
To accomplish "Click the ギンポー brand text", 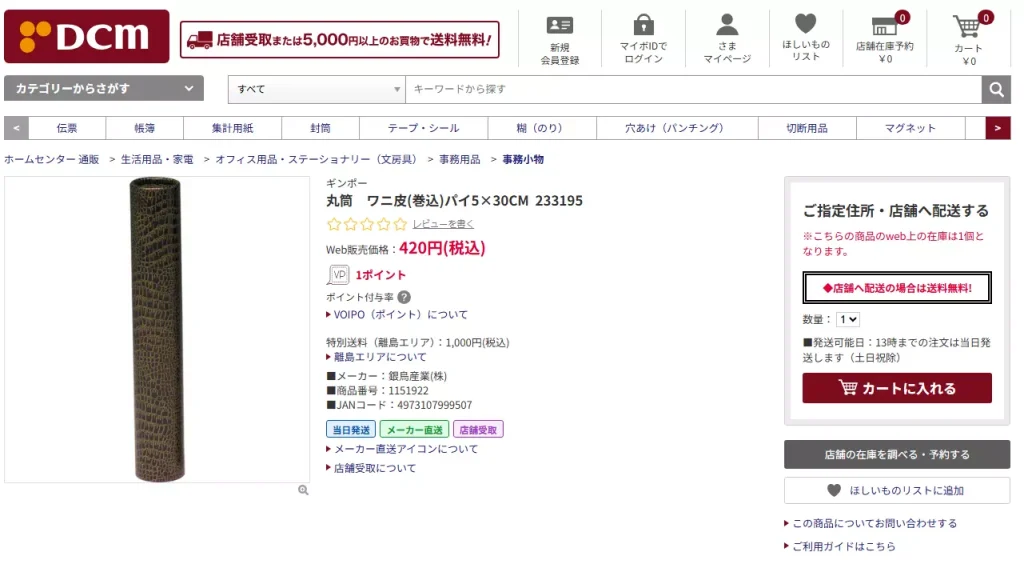I will tap(347, 183).
